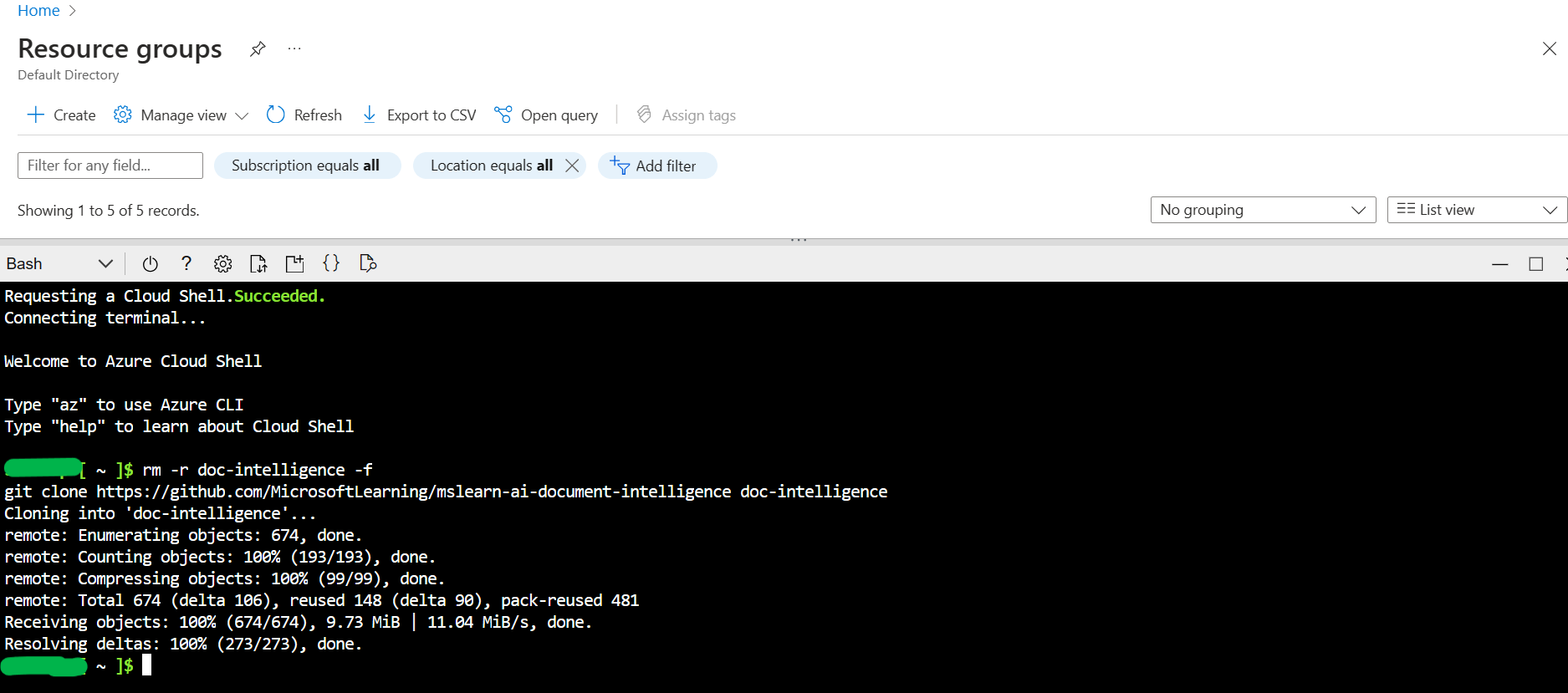Viewport: 1568px width, 693px height.
Task: Click the Open query graph icon
Action: [503, 115]
